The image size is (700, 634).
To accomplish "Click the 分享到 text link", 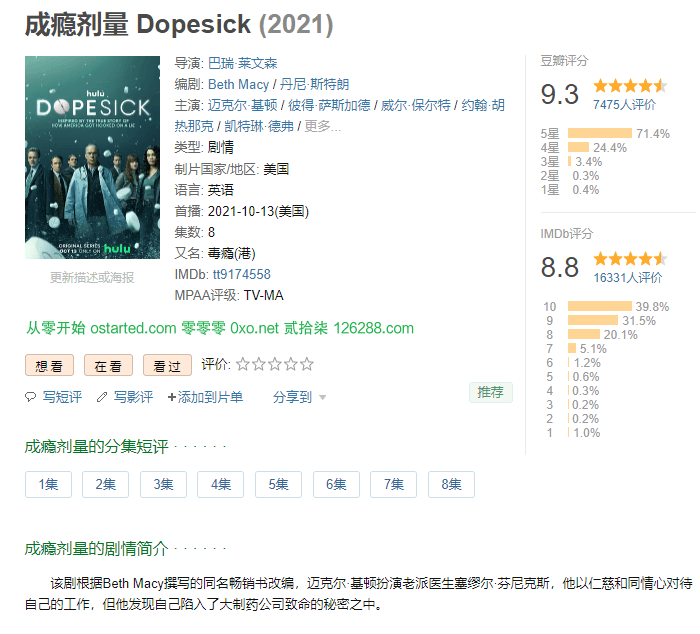I will pyautogui.click(x=292, y=396).
